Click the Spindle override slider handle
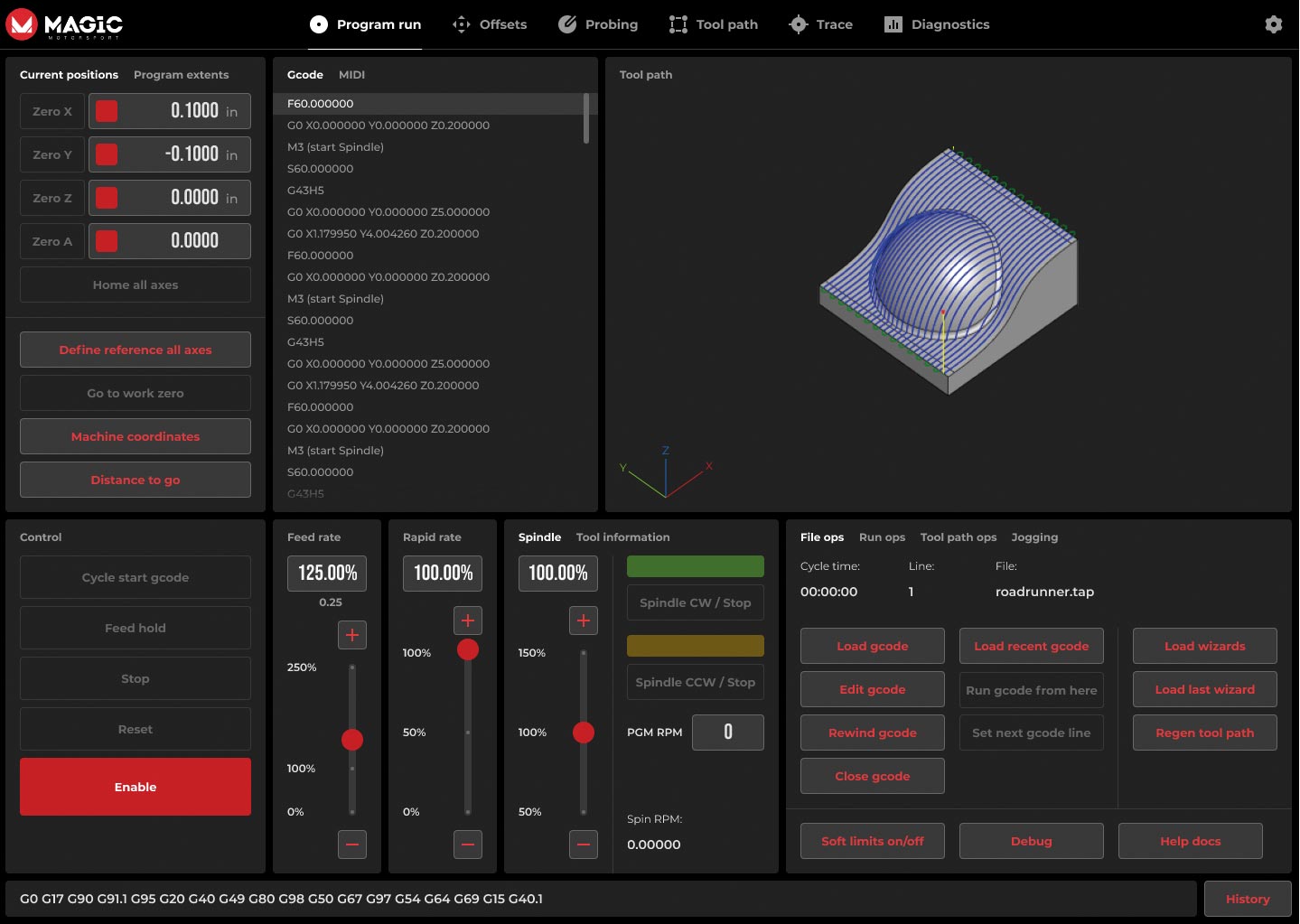This screenshot has height=924, width=1300. tap(584, 733)
